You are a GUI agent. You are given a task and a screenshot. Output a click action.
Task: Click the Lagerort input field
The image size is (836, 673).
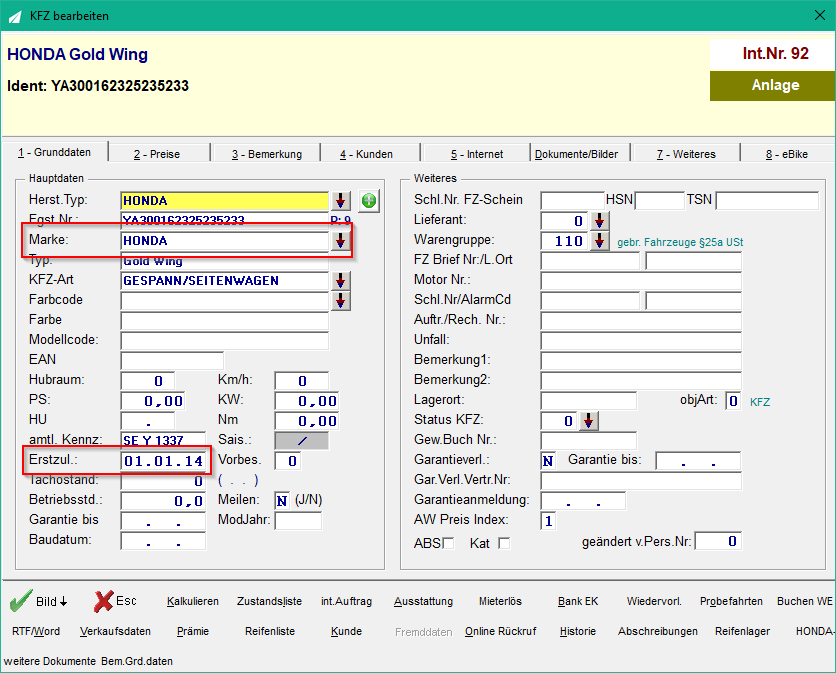coord(589,400)
